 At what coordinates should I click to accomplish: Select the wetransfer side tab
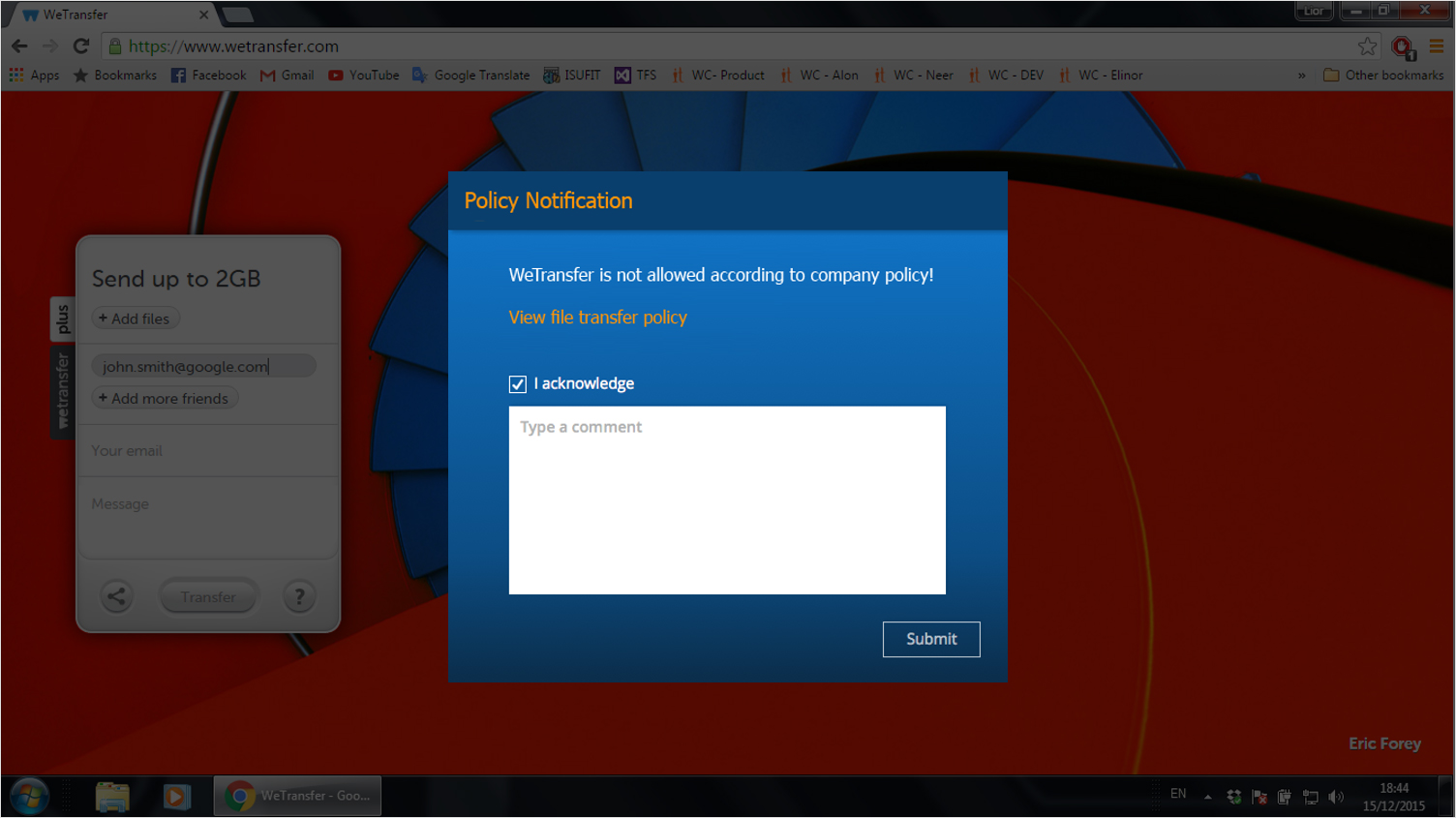62,391
